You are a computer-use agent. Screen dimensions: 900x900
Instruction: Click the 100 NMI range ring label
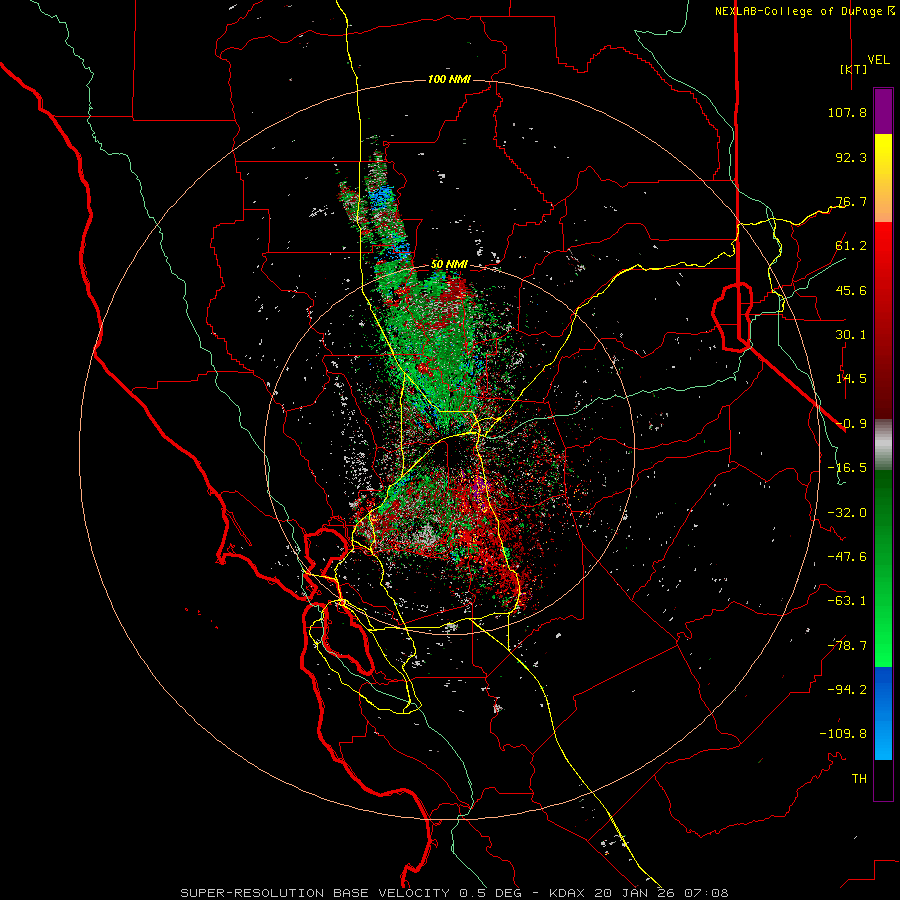pyautogui.click(x=449, y=79)
